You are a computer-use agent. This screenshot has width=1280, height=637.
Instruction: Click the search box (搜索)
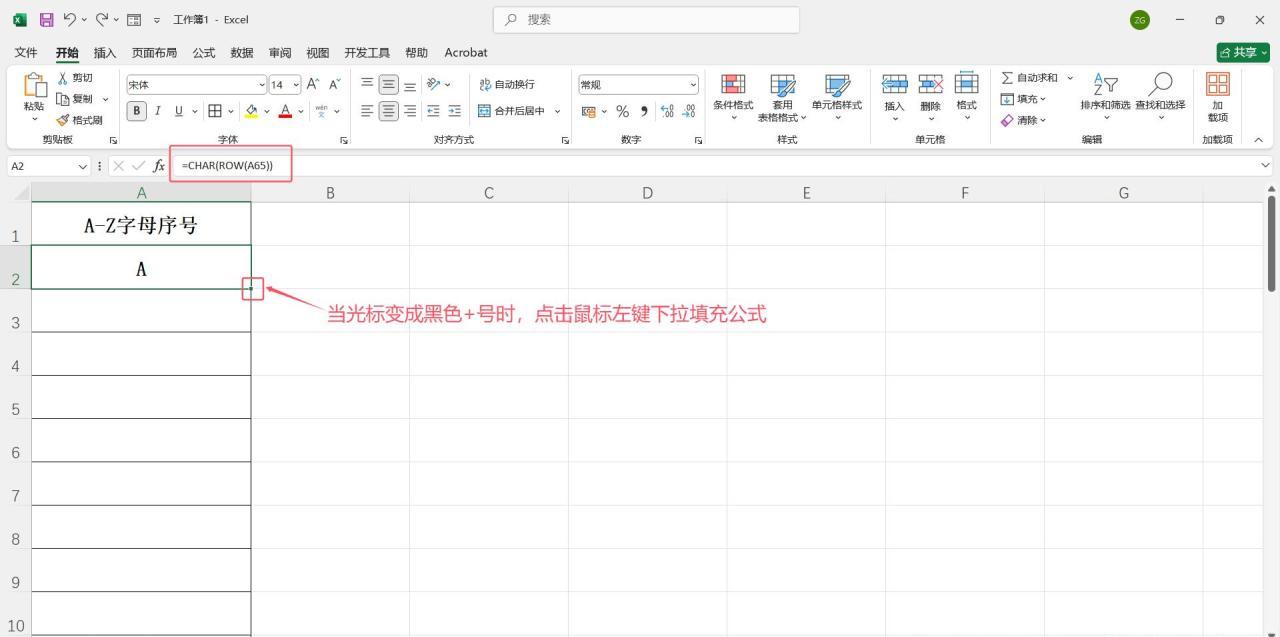pyautogui.click(x=646, y=19)
